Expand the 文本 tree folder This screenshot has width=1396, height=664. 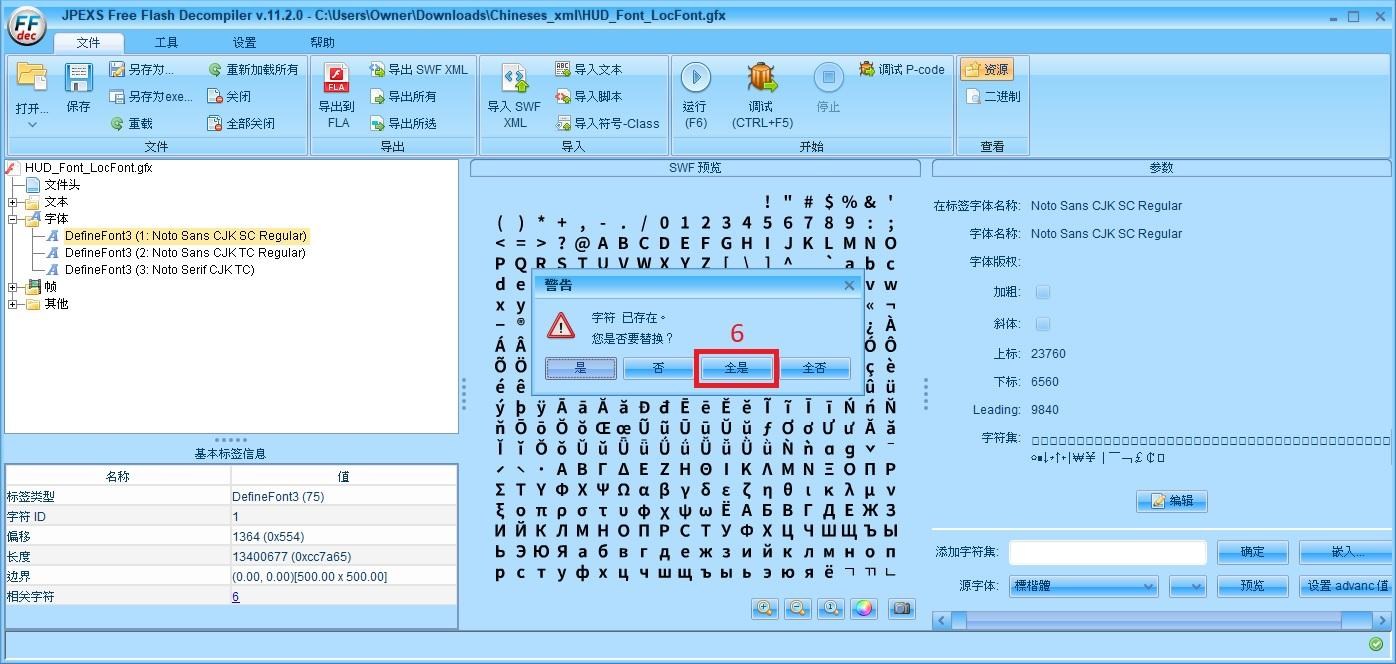coord(14,202)
